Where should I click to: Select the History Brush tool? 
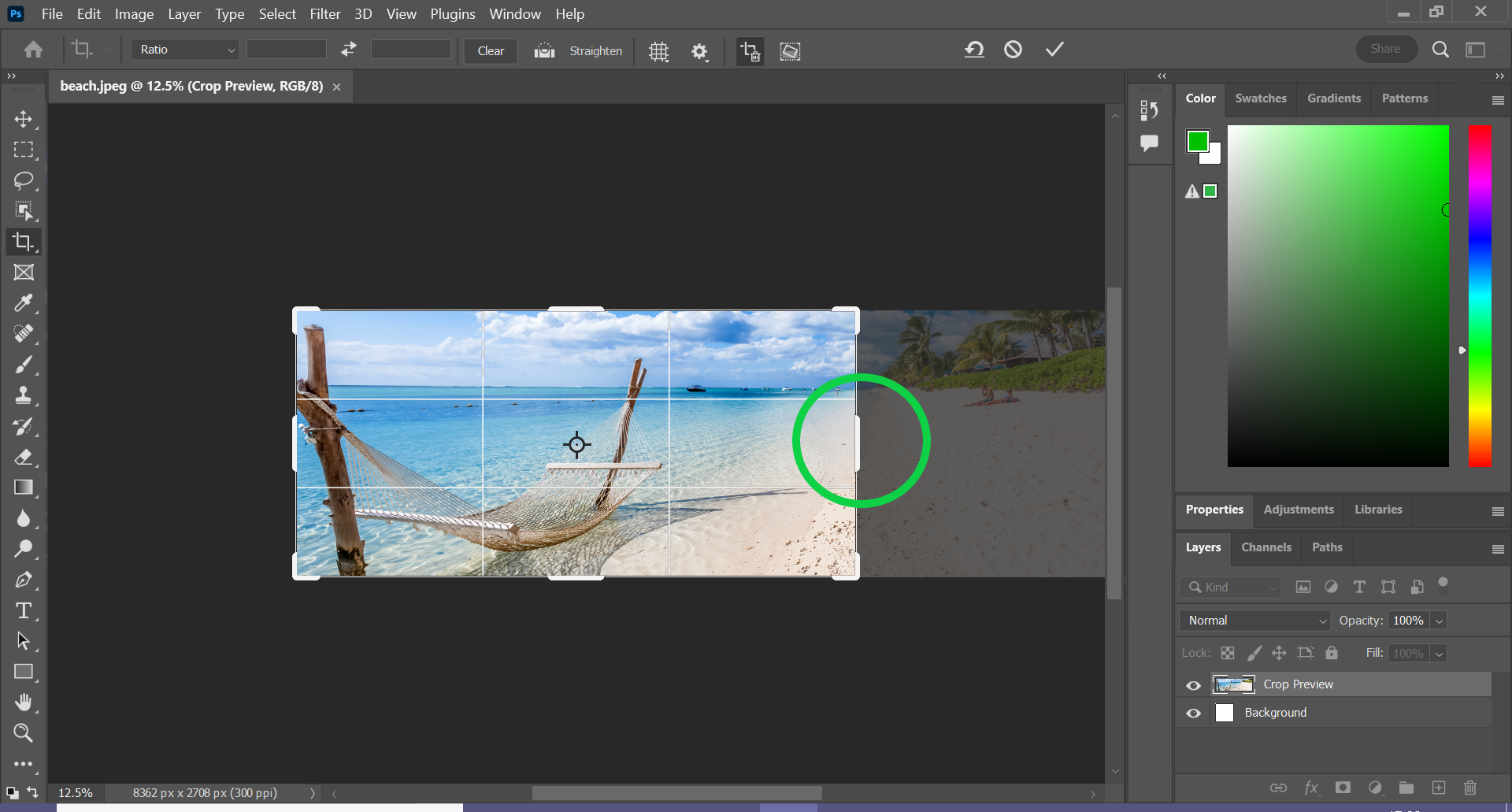[24, 426]
